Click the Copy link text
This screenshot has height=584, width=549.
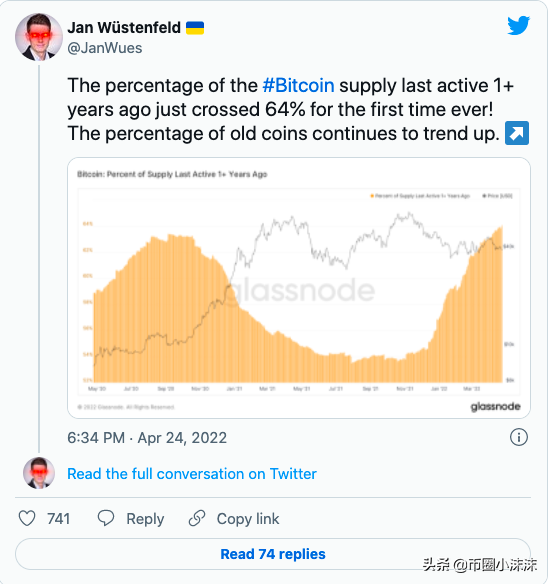click(248, 518)
